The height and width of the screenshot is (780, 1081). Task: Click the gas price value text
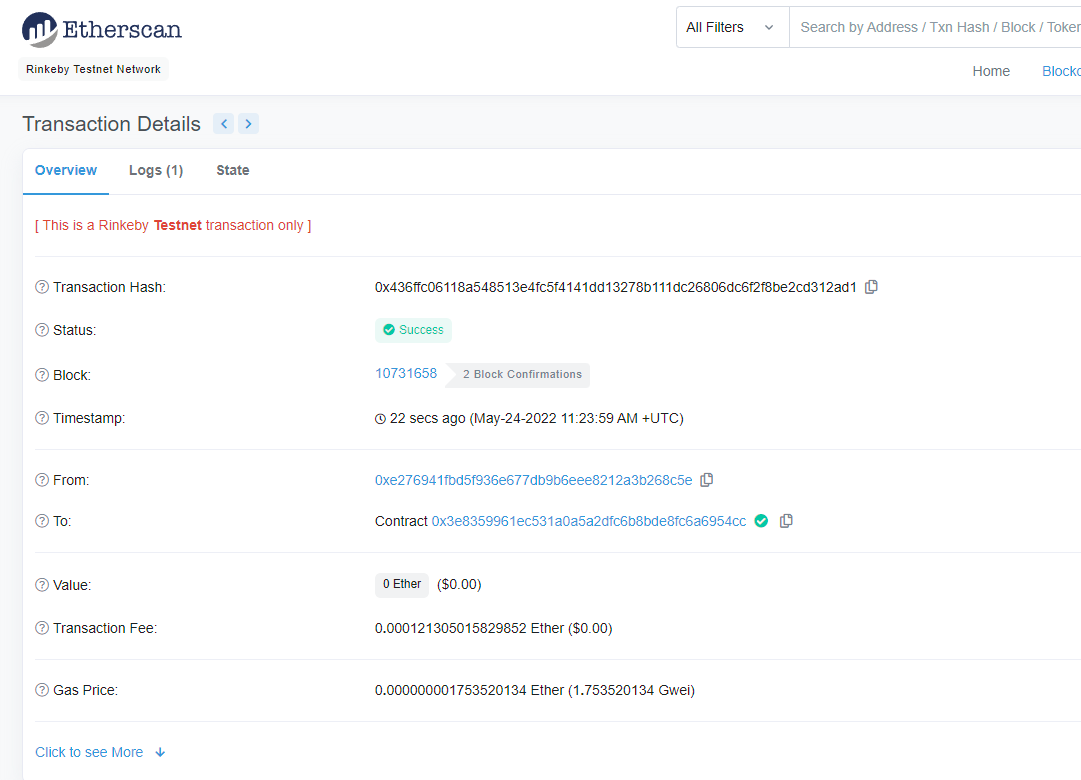coord(534,690)
